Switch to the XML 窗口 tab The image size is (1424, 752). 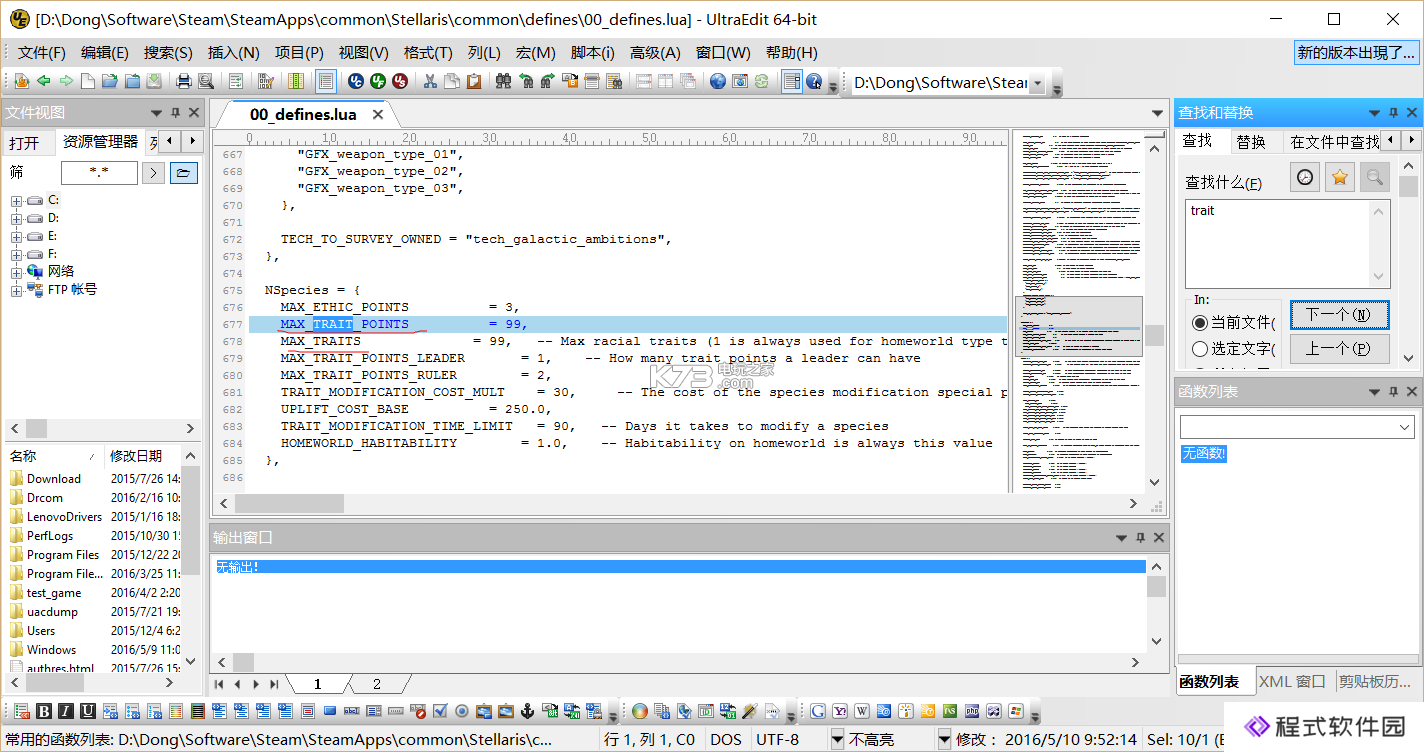[1292, 682]
